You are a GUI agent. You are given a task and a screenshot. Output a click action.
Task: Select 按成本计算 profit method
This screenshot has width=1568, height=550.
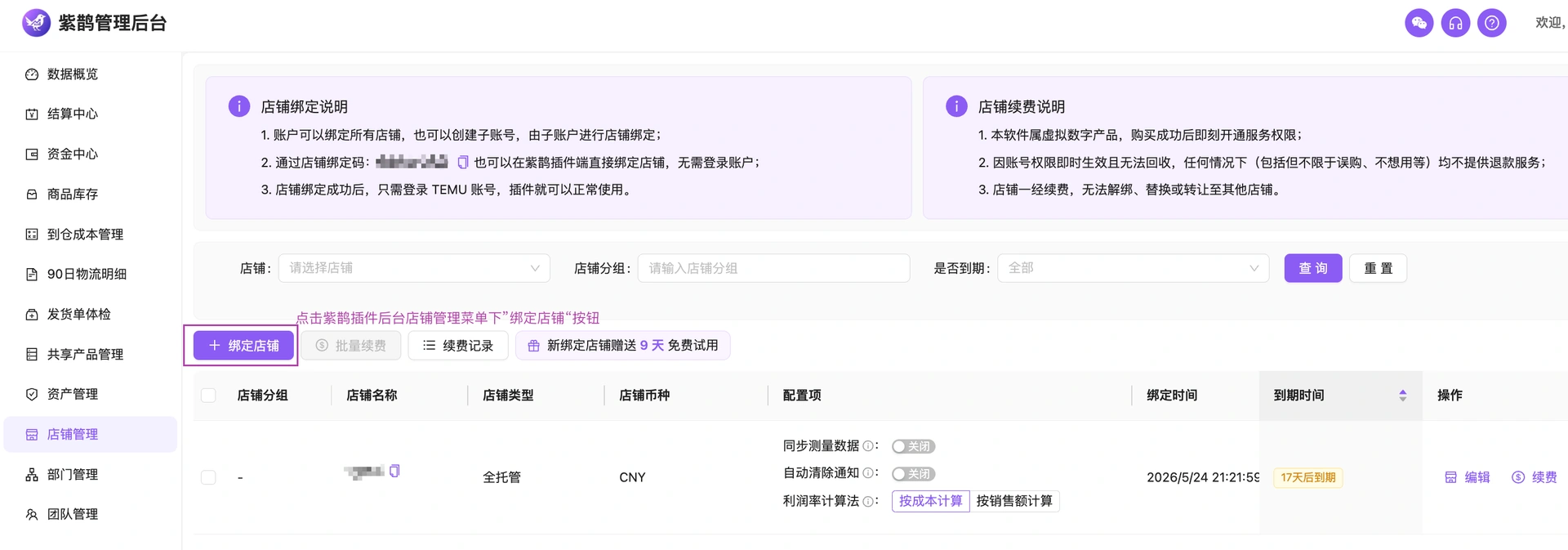pos(930,501)
